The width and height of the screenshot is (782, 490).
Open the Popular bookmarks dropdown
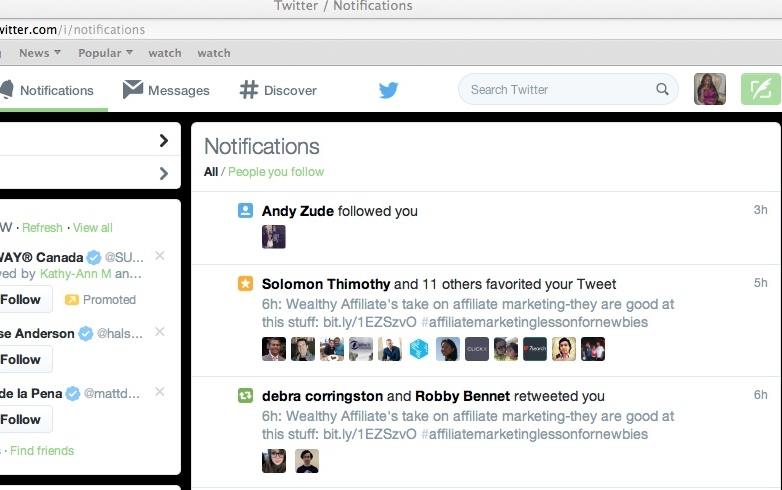(105, 53)
